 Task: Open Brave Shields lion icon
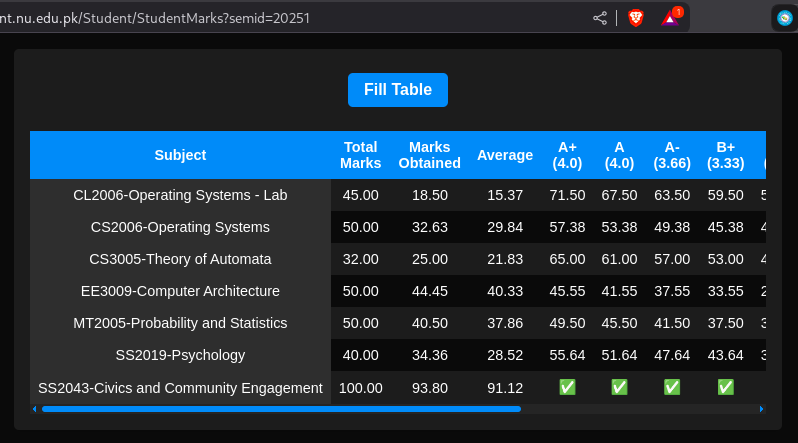pos(636,18)
